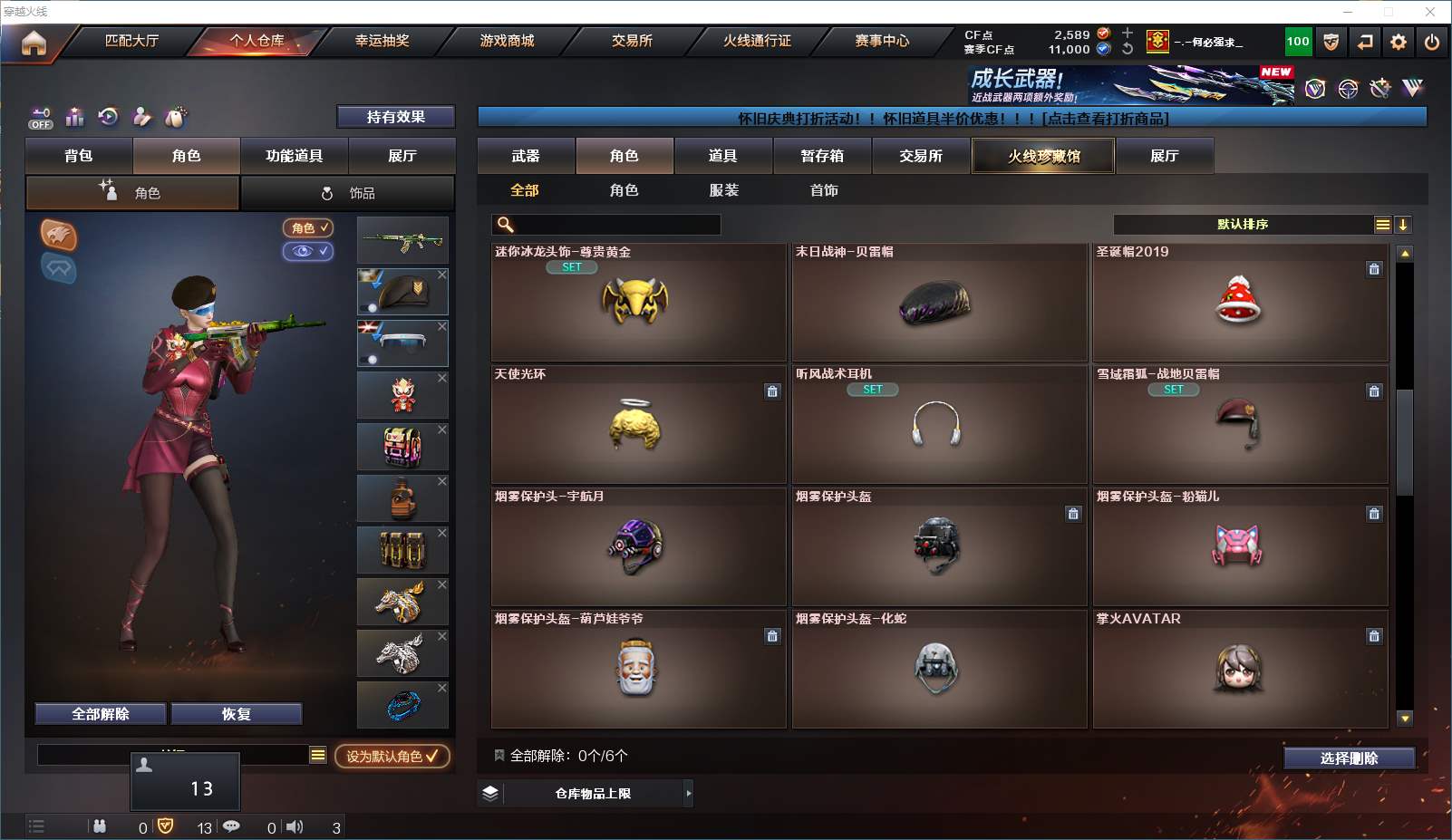Click the 全部解除 button
1452x840 pixels.
101,714
